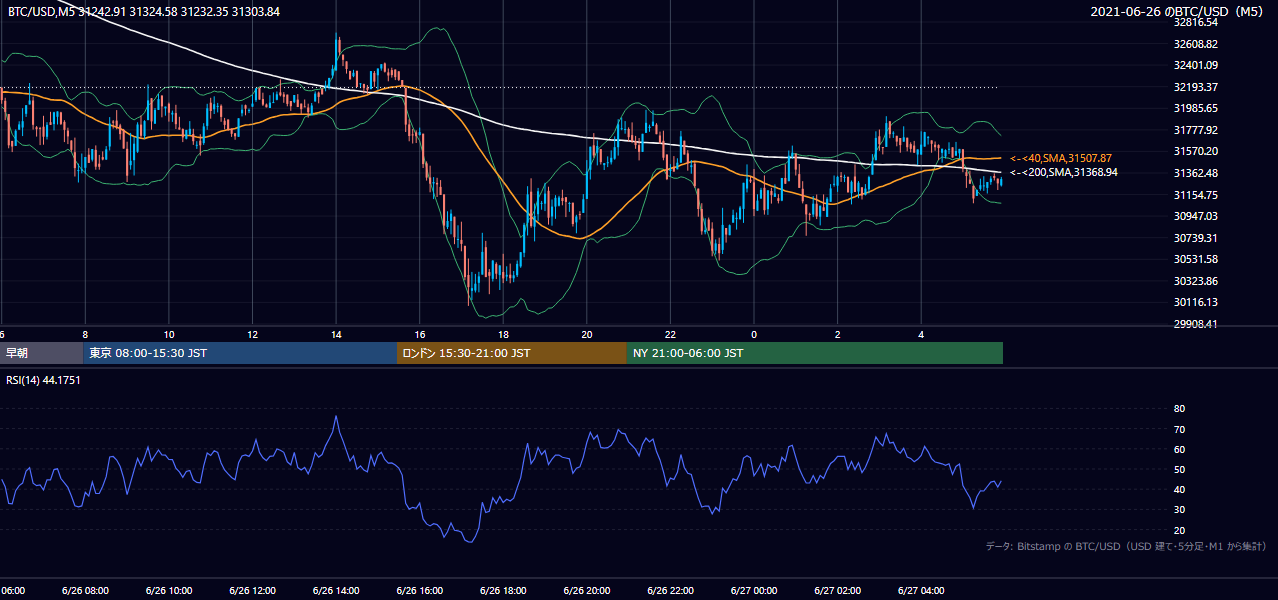Select the NY 21:00-06:00 JST session bar

click(x=815, y=353)
